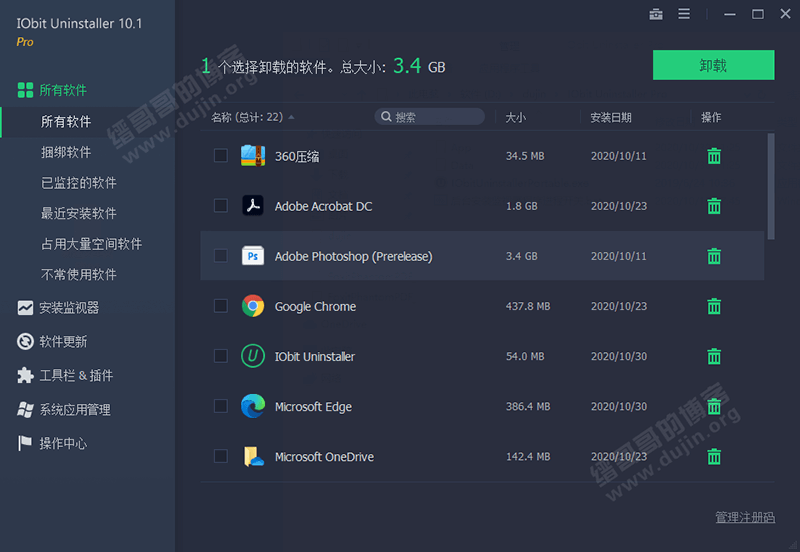Select 已监控的软件 in sidebar
This screenshot has height=552, width=800.
(79, 183)
